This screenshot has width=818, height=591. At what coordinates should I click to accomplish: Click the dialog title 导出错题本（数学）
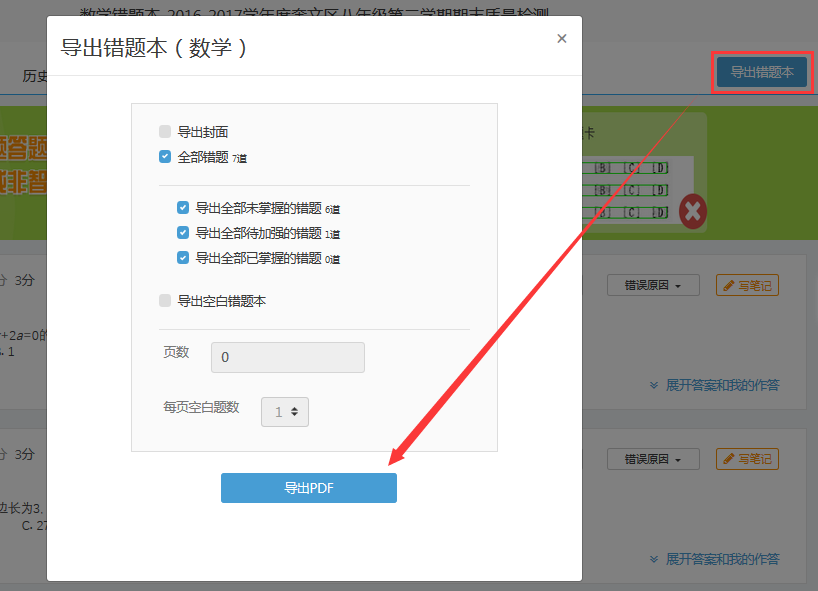153,48
